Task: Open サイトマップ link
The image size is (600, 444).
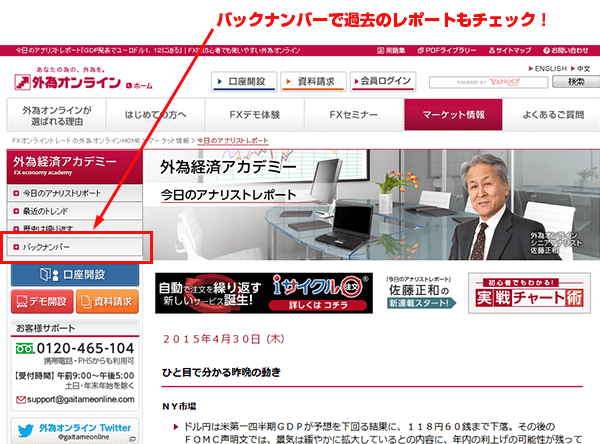Action: pos(510,50)
